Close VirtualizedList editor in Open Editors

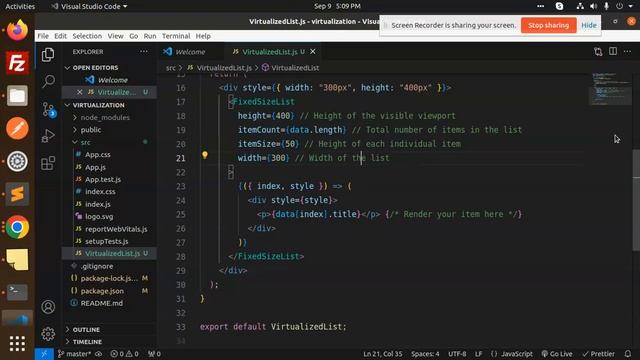pos(80,92)
